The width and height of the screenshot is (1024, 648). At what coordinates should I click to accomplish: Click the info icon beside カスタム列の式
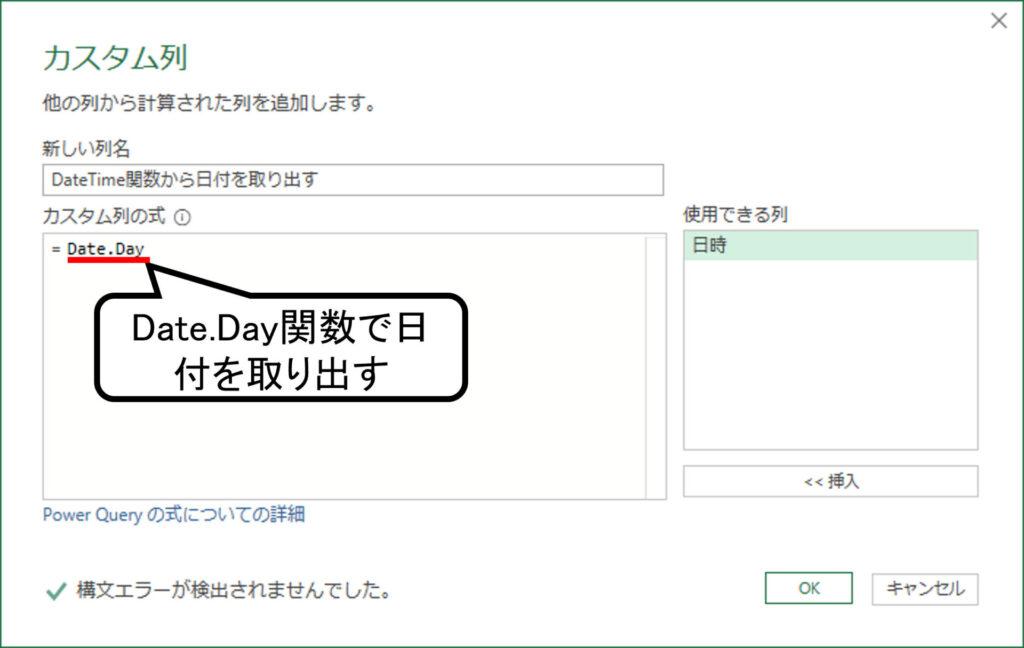tap(182, 218)
